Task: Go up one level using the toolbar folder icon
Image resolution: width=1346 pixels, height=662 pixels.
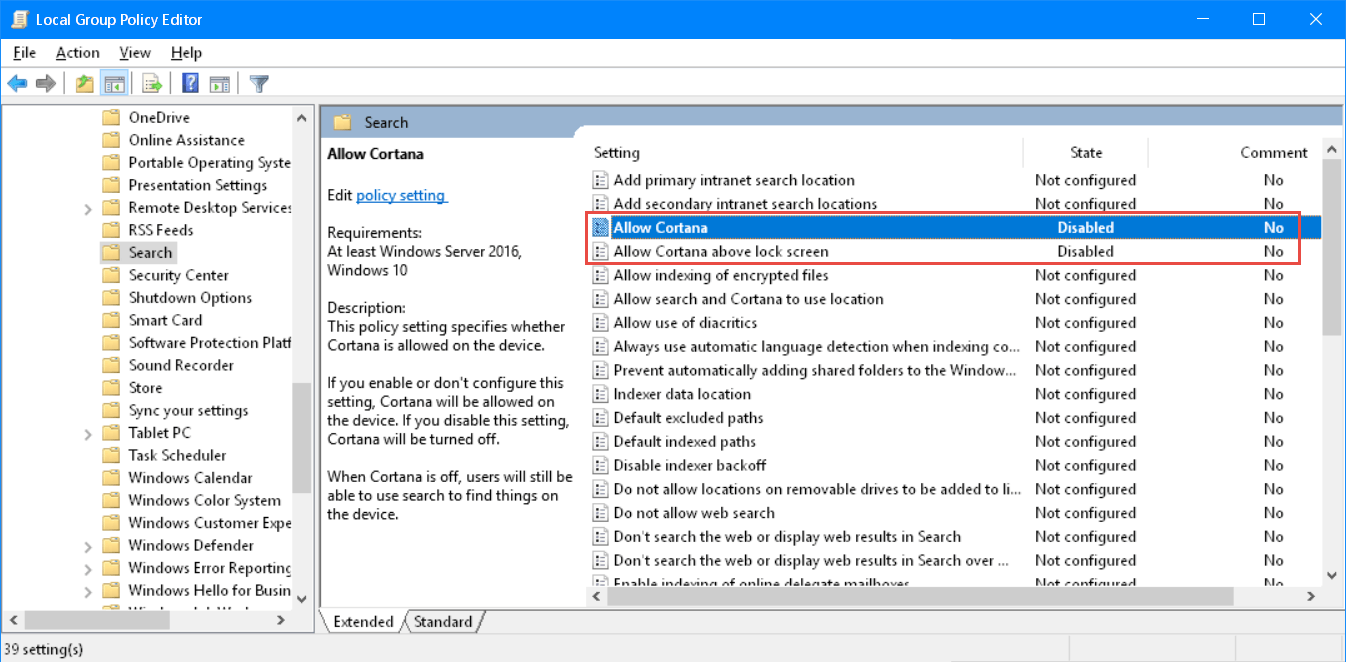Action: coord(85,84)
